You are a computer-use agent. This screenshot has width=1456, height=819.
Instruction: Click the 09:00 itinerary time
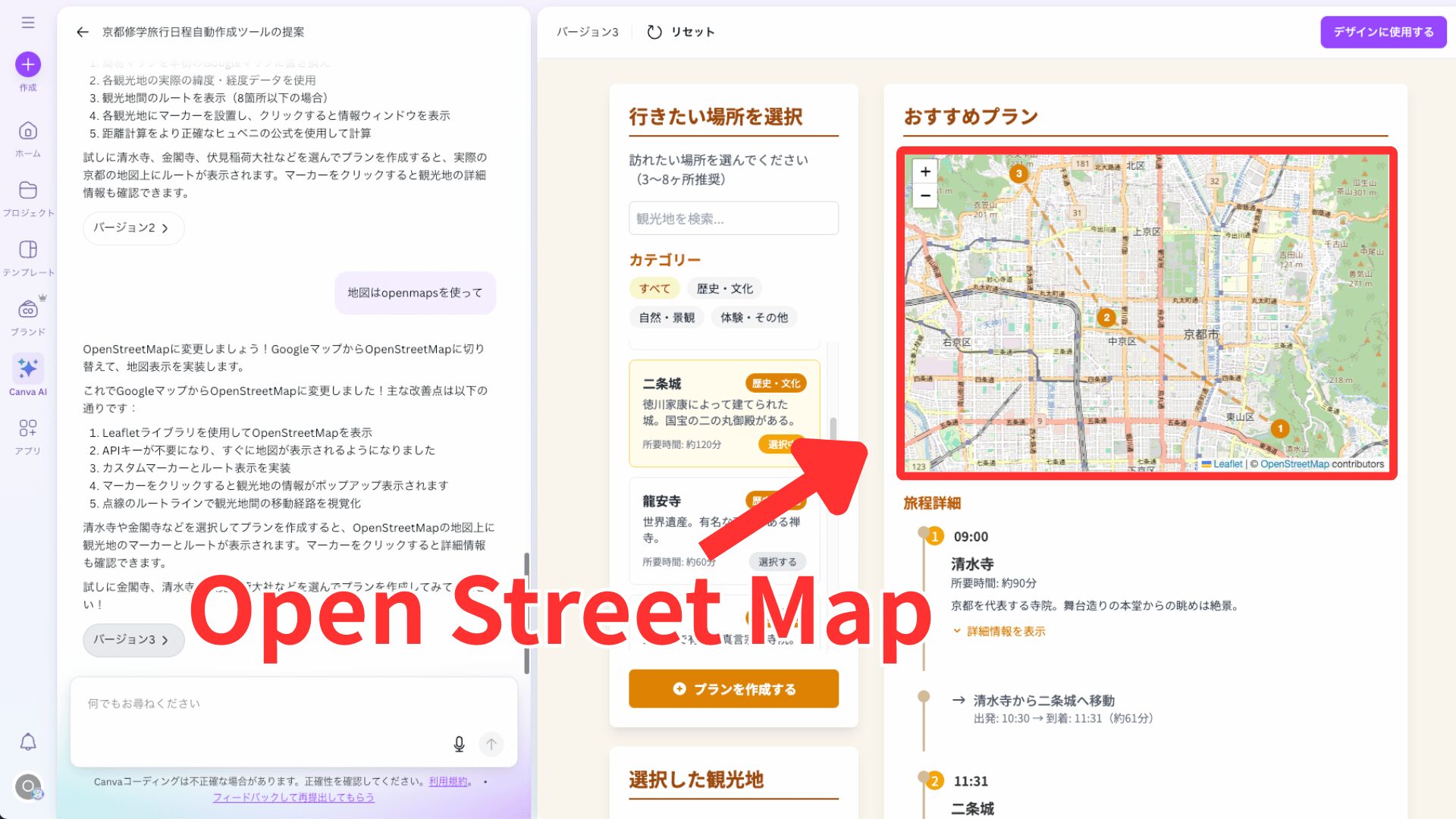click(971, 537)
